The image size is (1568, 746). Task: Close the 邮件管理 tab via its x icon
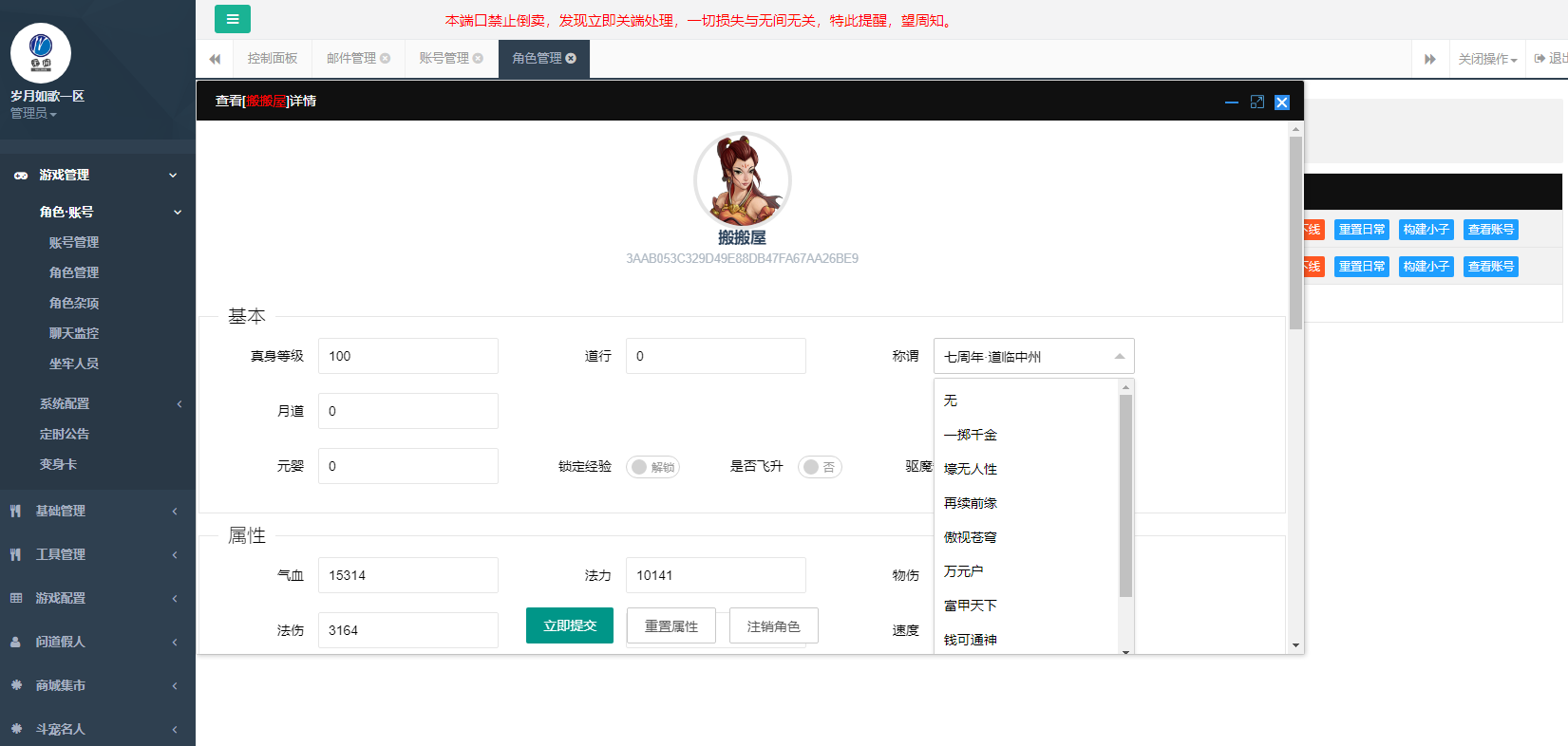(x=386, y=58)
